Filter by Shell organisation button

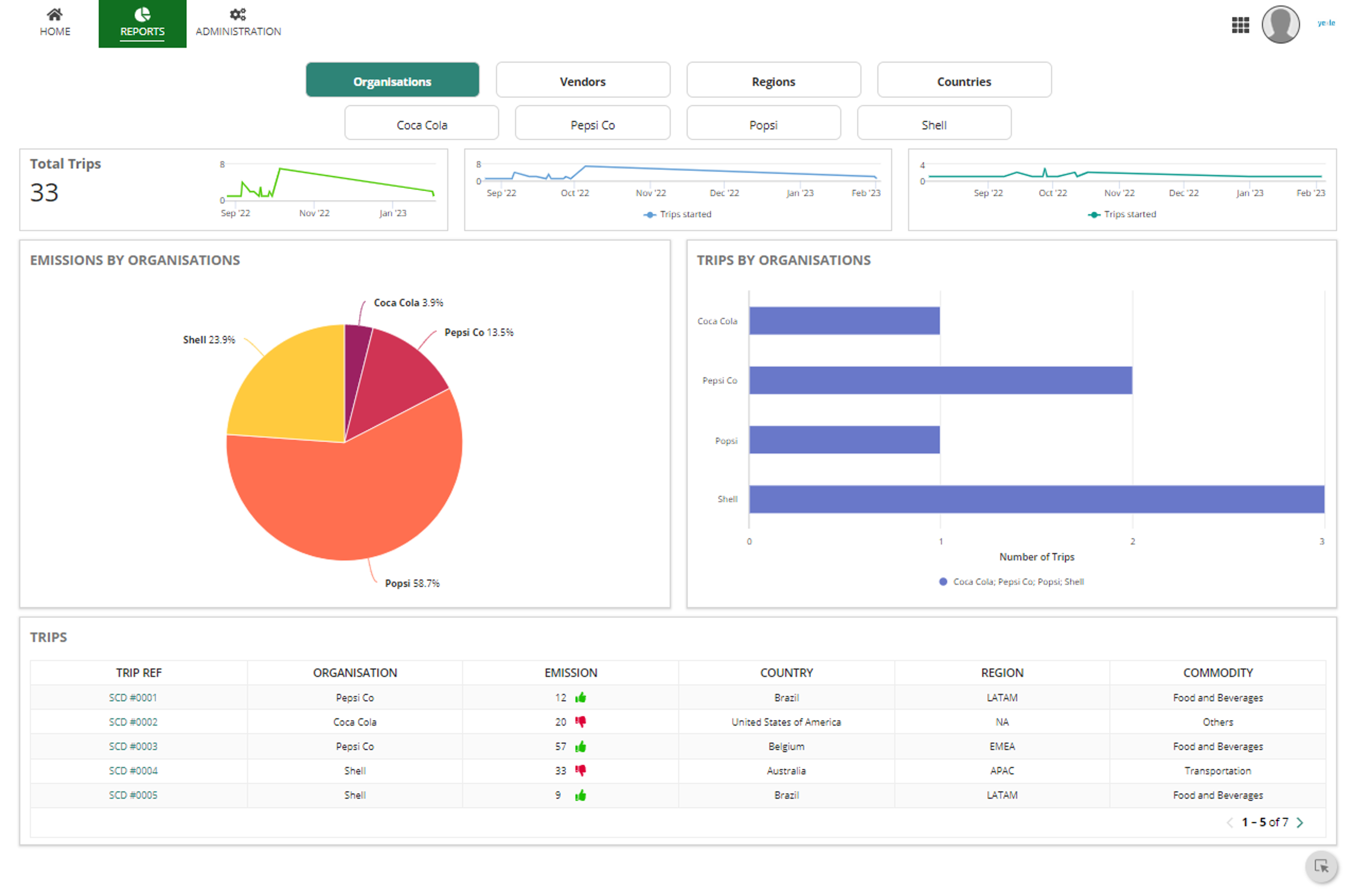coord(934,124)
